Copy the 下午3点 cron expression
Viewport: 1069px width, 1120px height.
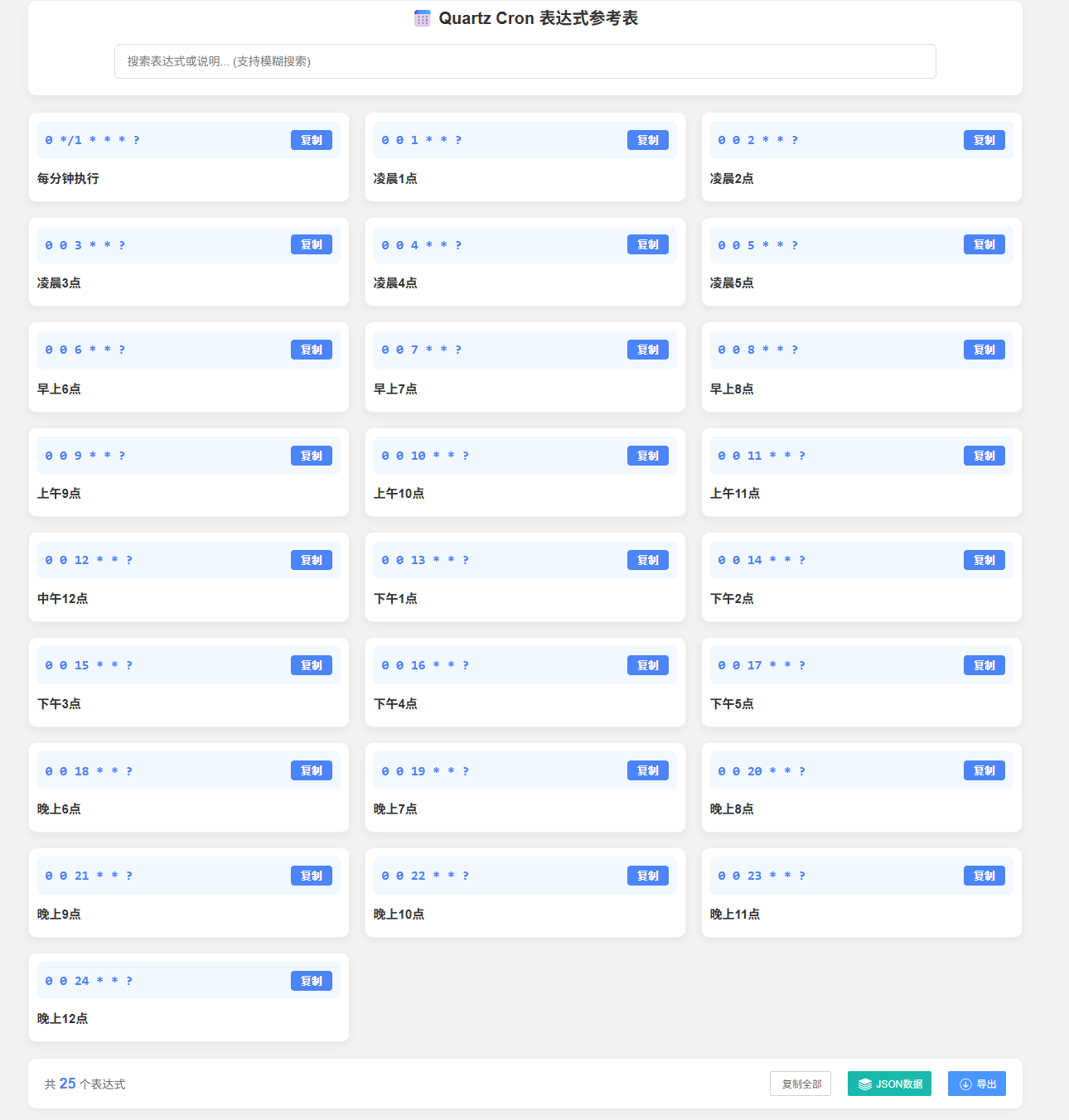pos(312,665)
